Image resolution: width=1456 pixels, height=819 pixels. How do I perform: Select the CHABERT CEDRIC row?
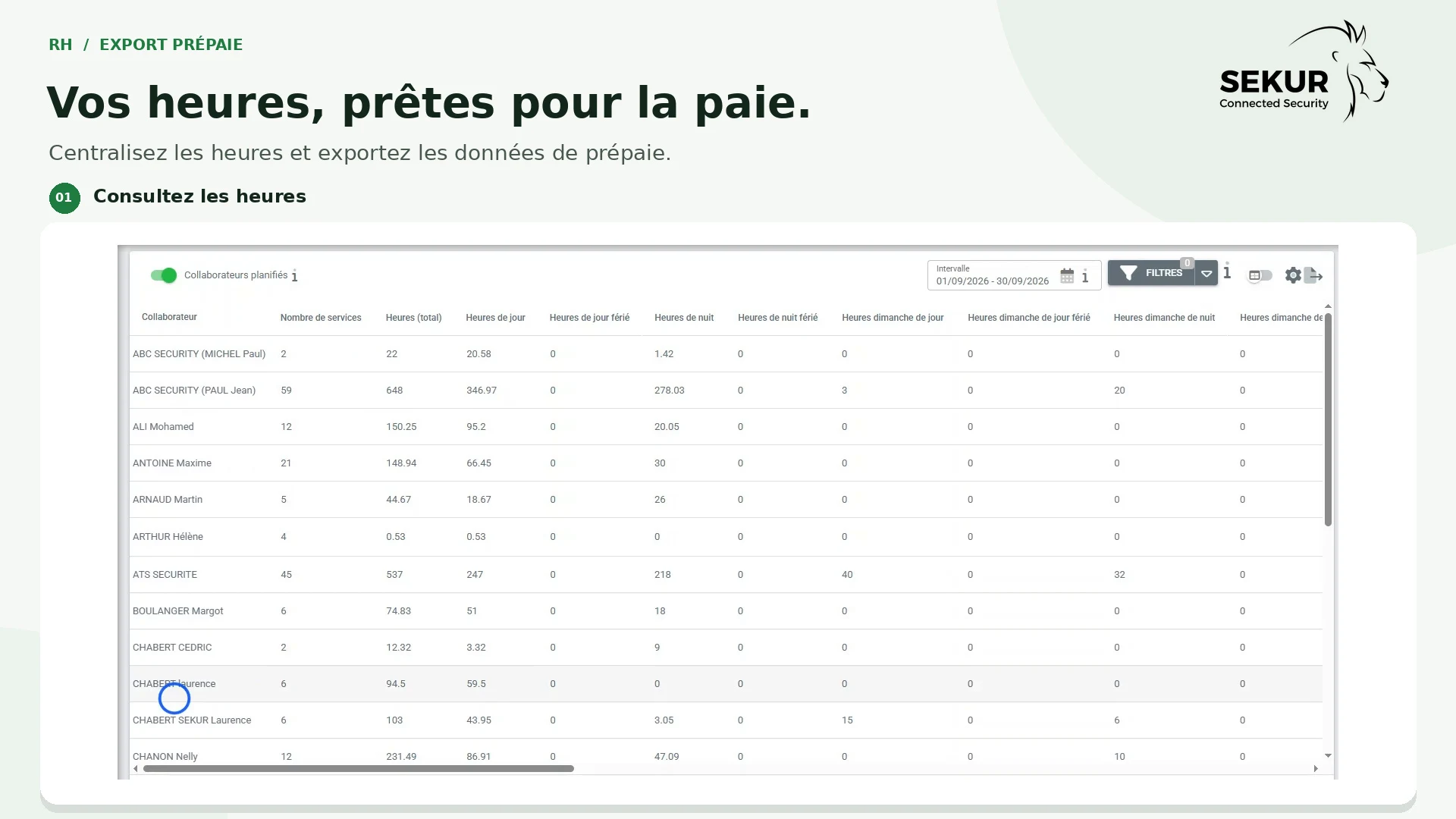coord(726,648)
